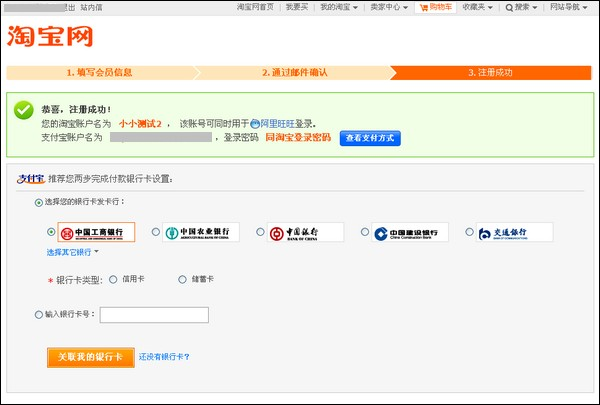
Task: Click account name 小小测试2
Action: click(x=140, y=124)
